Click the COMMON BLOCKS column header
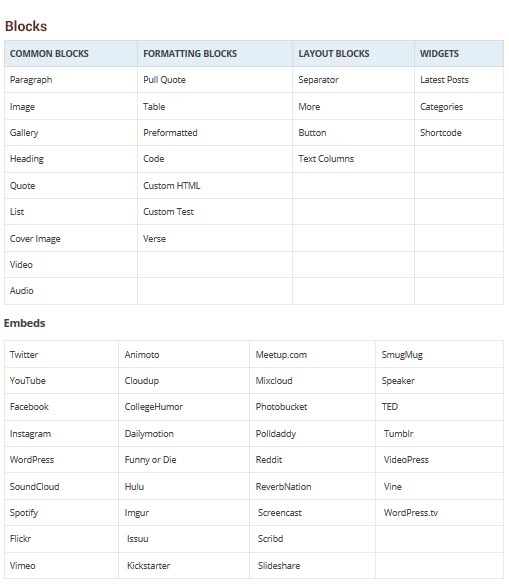509x584 pixels. coord(71,54)
